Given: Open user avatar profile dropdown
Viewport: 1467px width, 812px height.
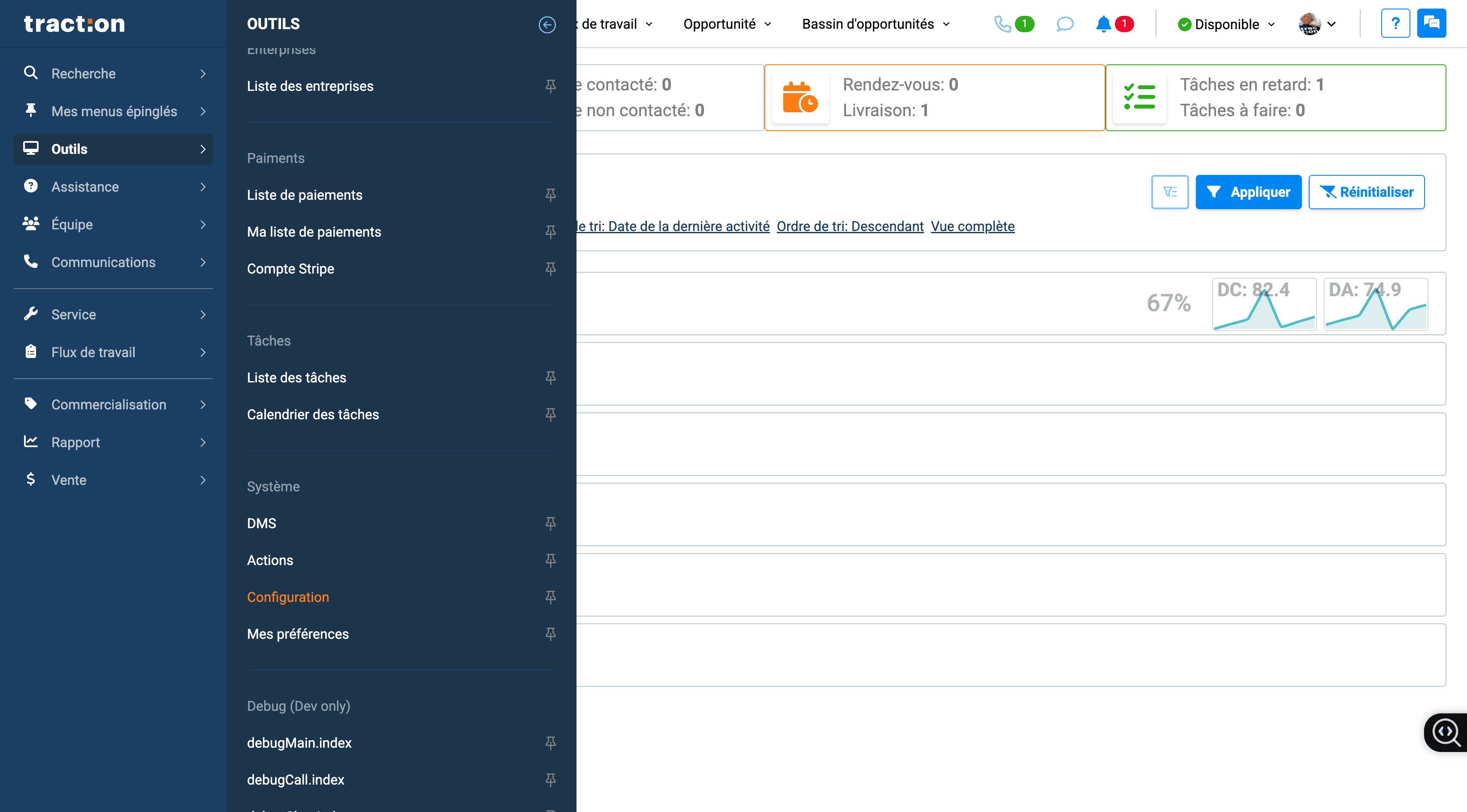Looking at the screenshot, I should pos(1317,24).
